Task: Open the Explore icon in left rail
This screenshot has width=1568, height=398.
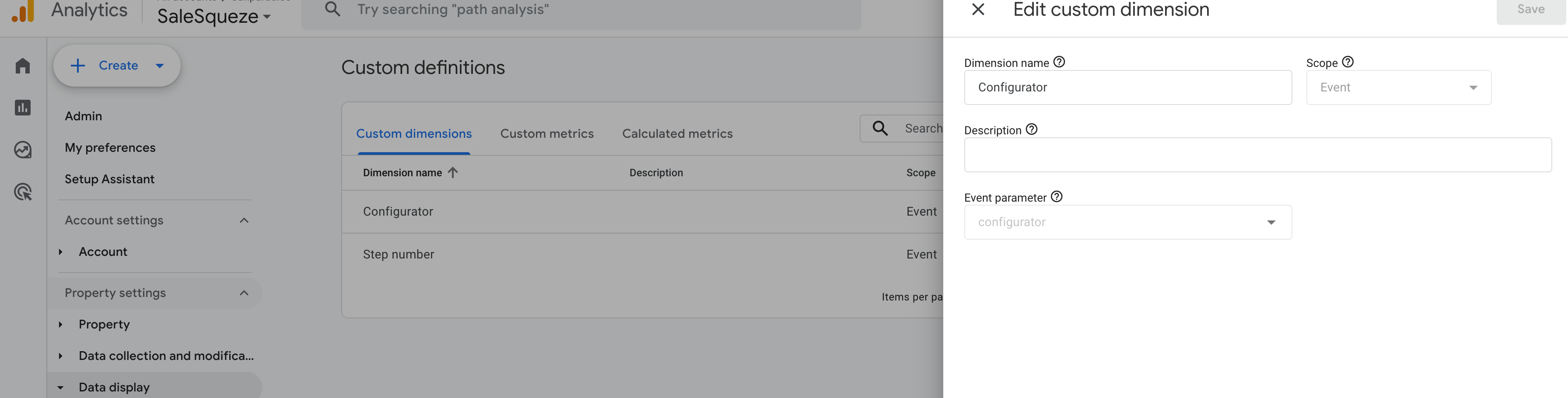Action: (22, 150)
